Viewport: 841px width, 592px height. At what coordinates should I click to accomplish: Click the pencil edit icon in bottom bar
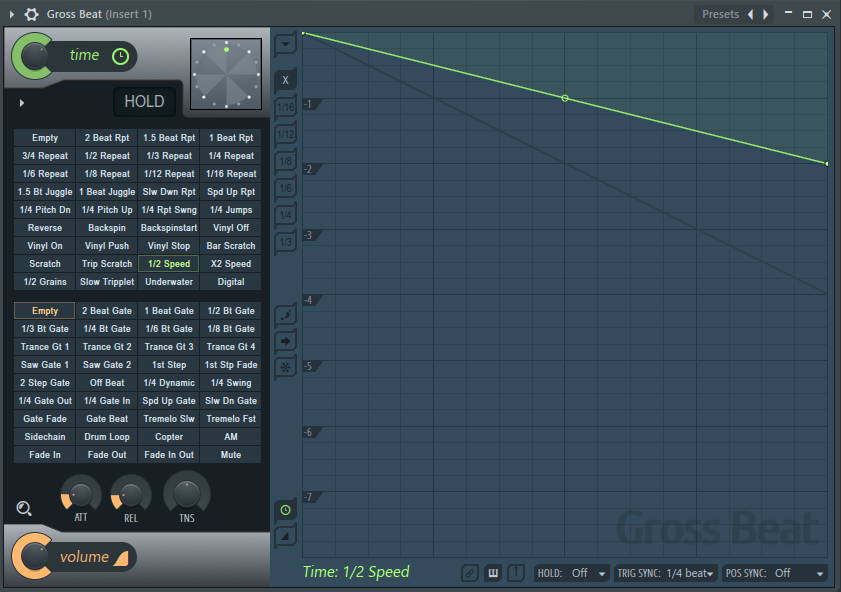click(x=469, y=573)
